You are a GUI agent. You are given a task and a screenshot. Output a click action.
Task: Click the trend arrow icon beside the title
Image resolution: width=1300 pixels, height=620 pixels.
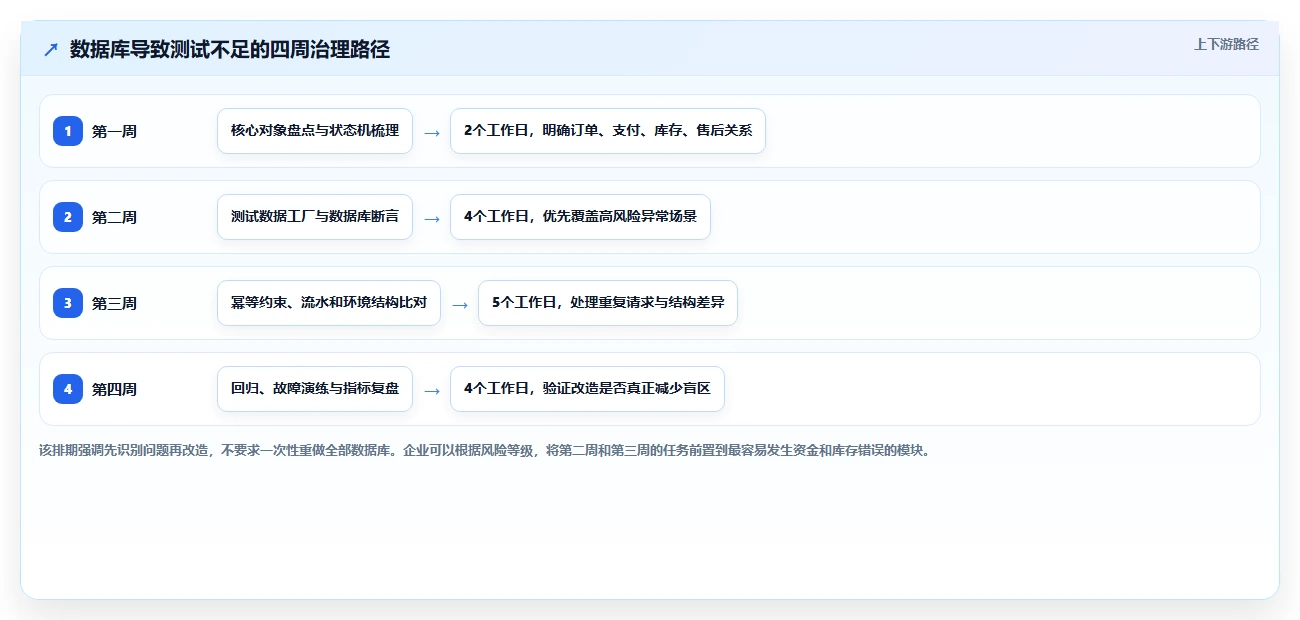[51, 50]
